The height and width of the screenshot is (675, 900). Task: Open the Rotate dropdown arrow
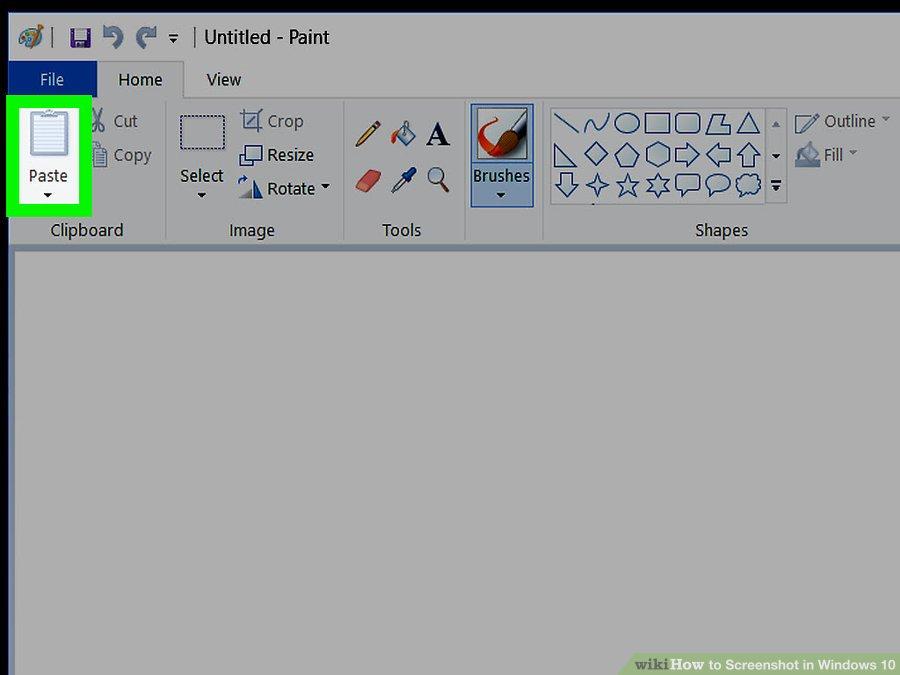point(325,187)
